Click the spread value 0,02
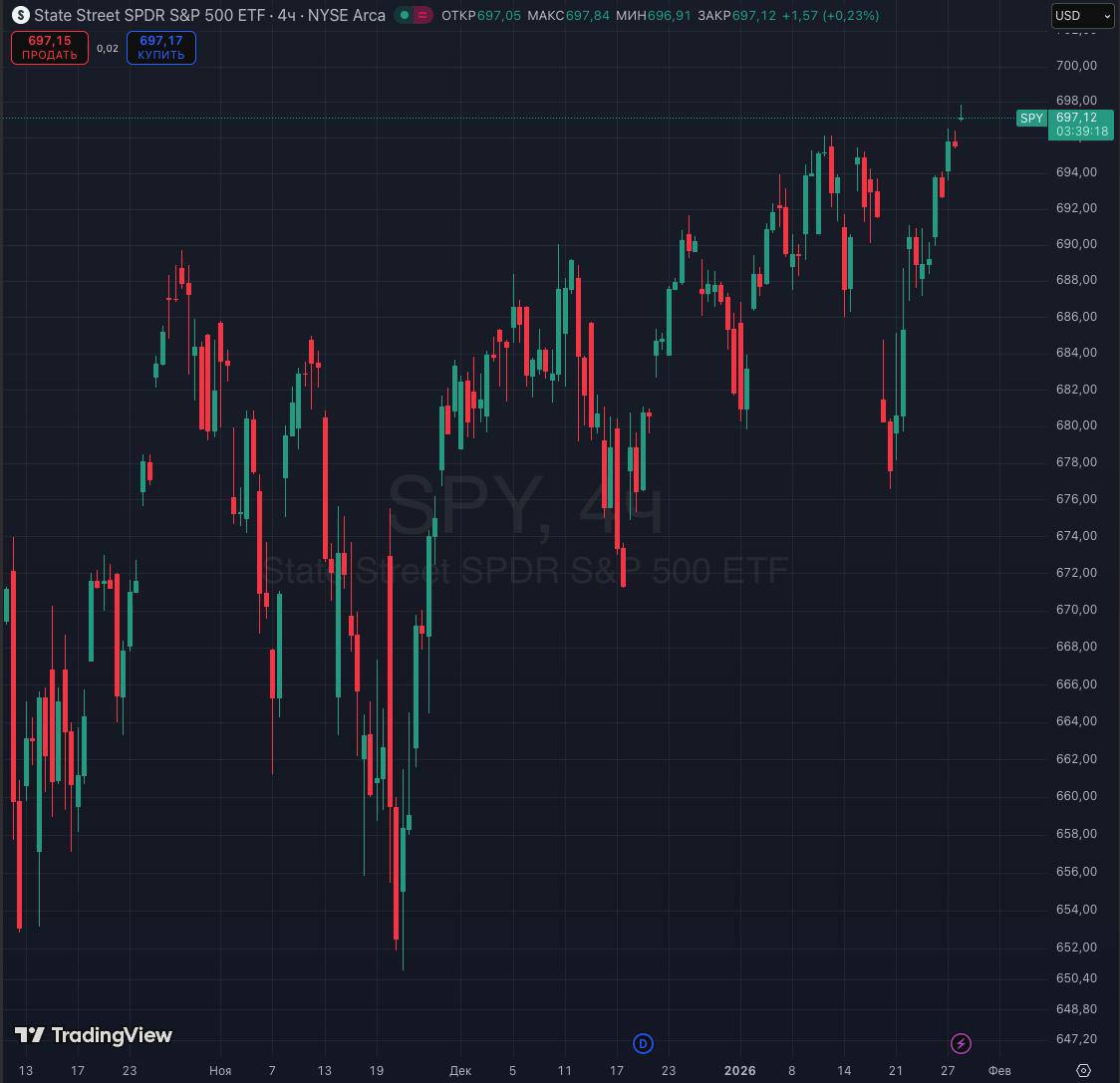1120x1083 pixels. [108, 49]
